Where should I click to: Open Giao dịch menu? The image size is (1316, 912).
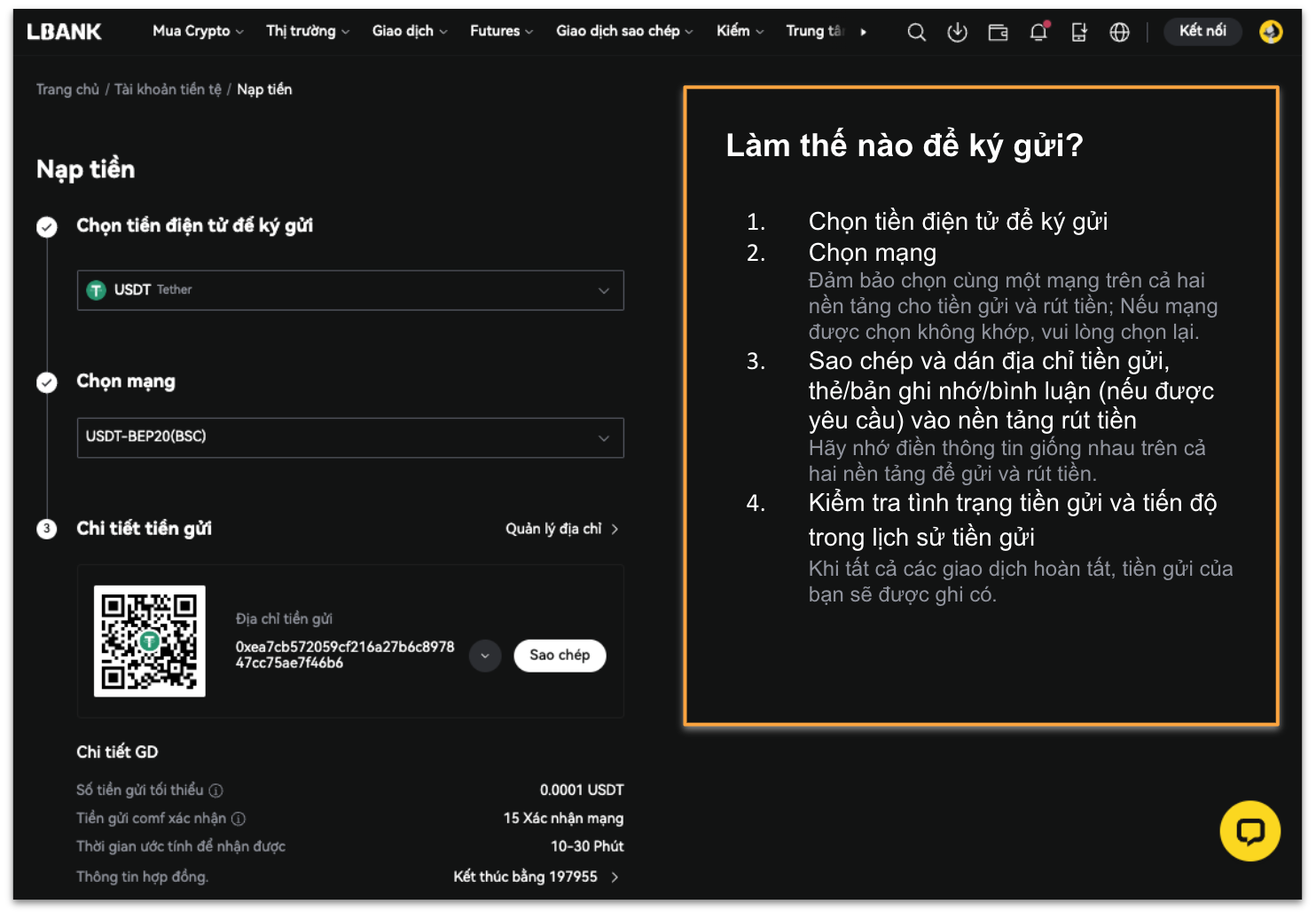pos(410,31)
